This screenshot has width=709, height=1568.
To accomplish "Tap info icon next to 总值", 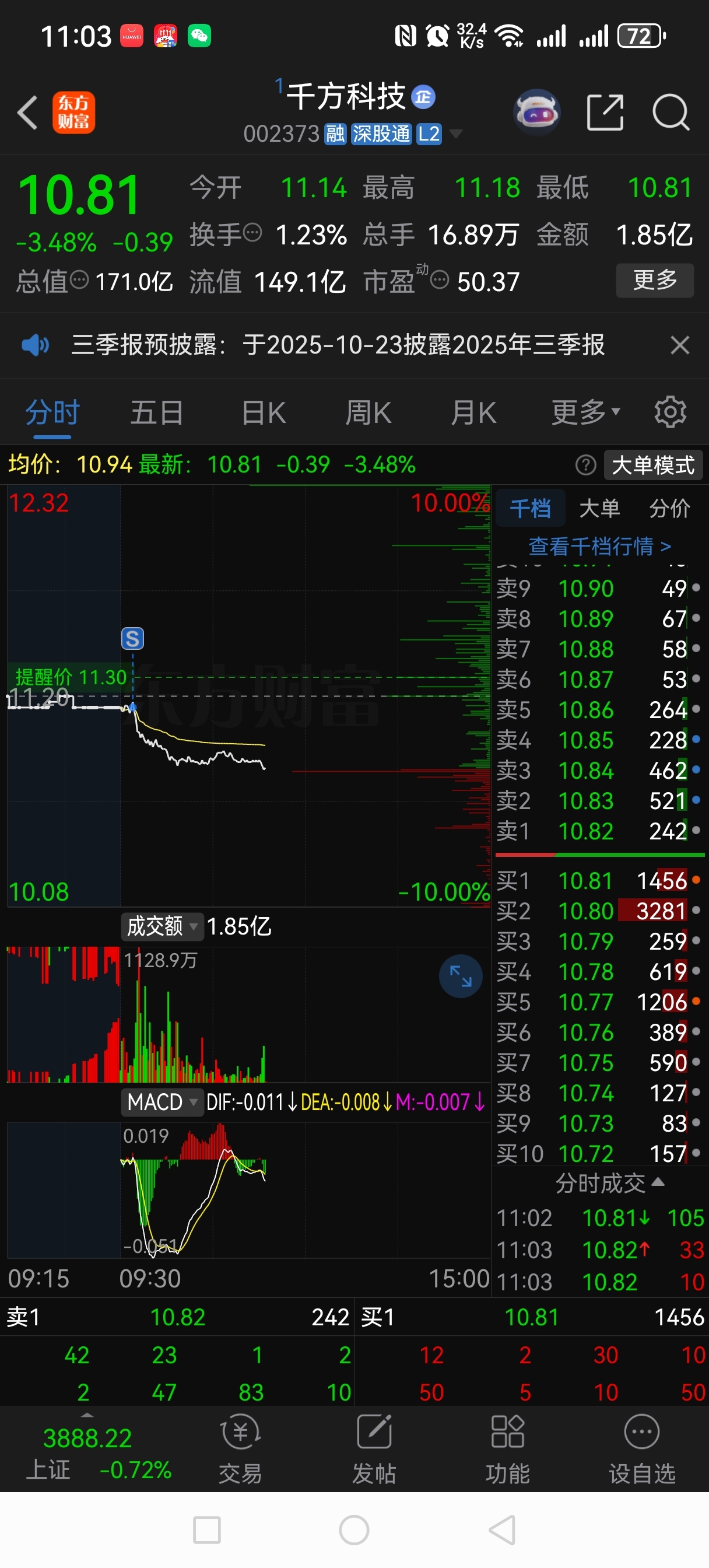I will click(x=79, y=280).
